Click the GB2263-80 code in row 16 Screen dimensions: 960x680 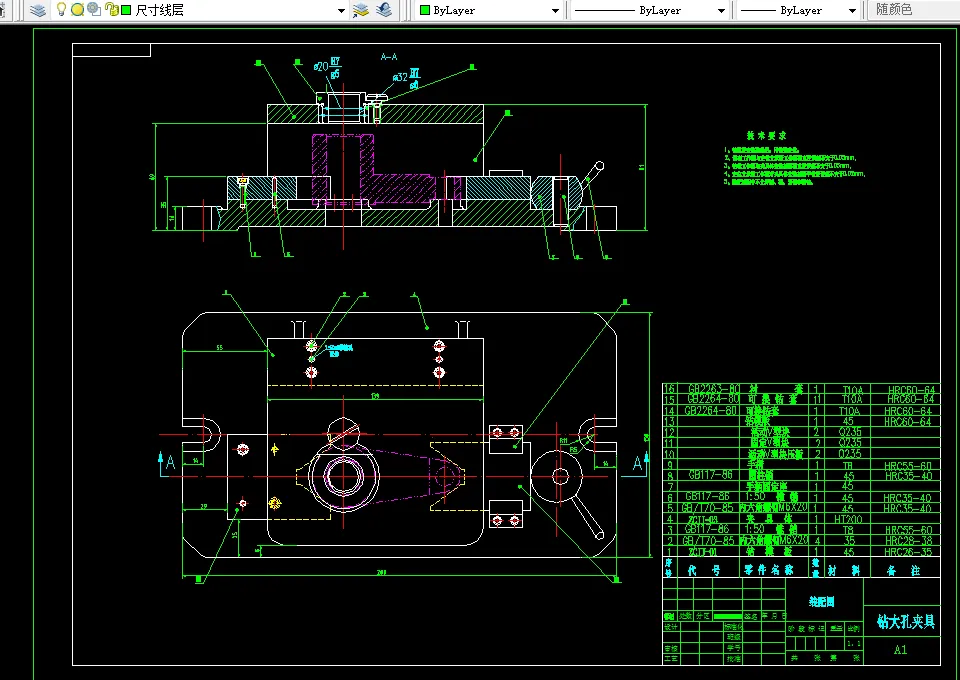click(713, 389)
